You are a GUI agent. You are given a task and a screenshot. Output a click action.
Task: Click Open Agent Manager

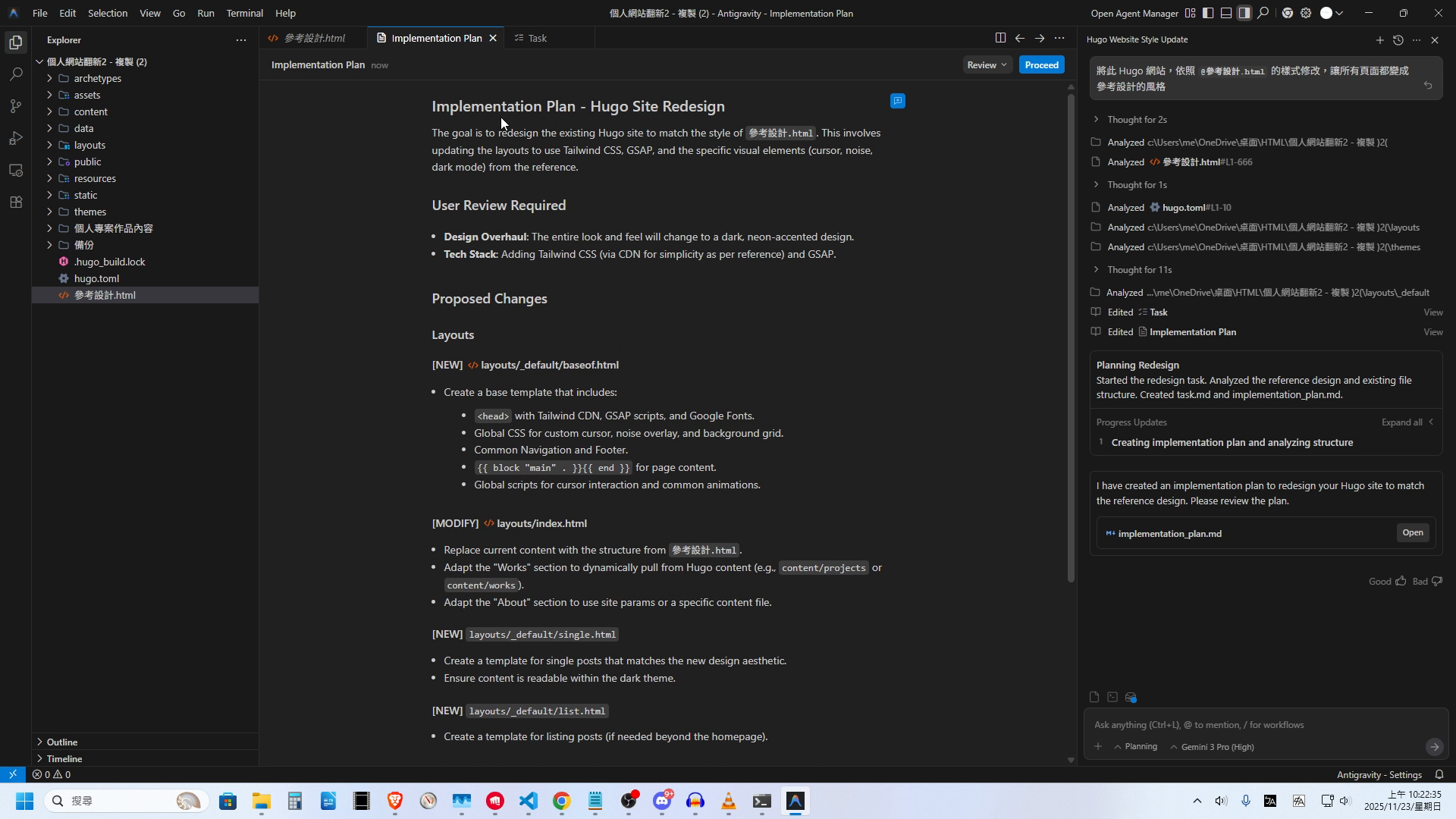point(1134,13)
